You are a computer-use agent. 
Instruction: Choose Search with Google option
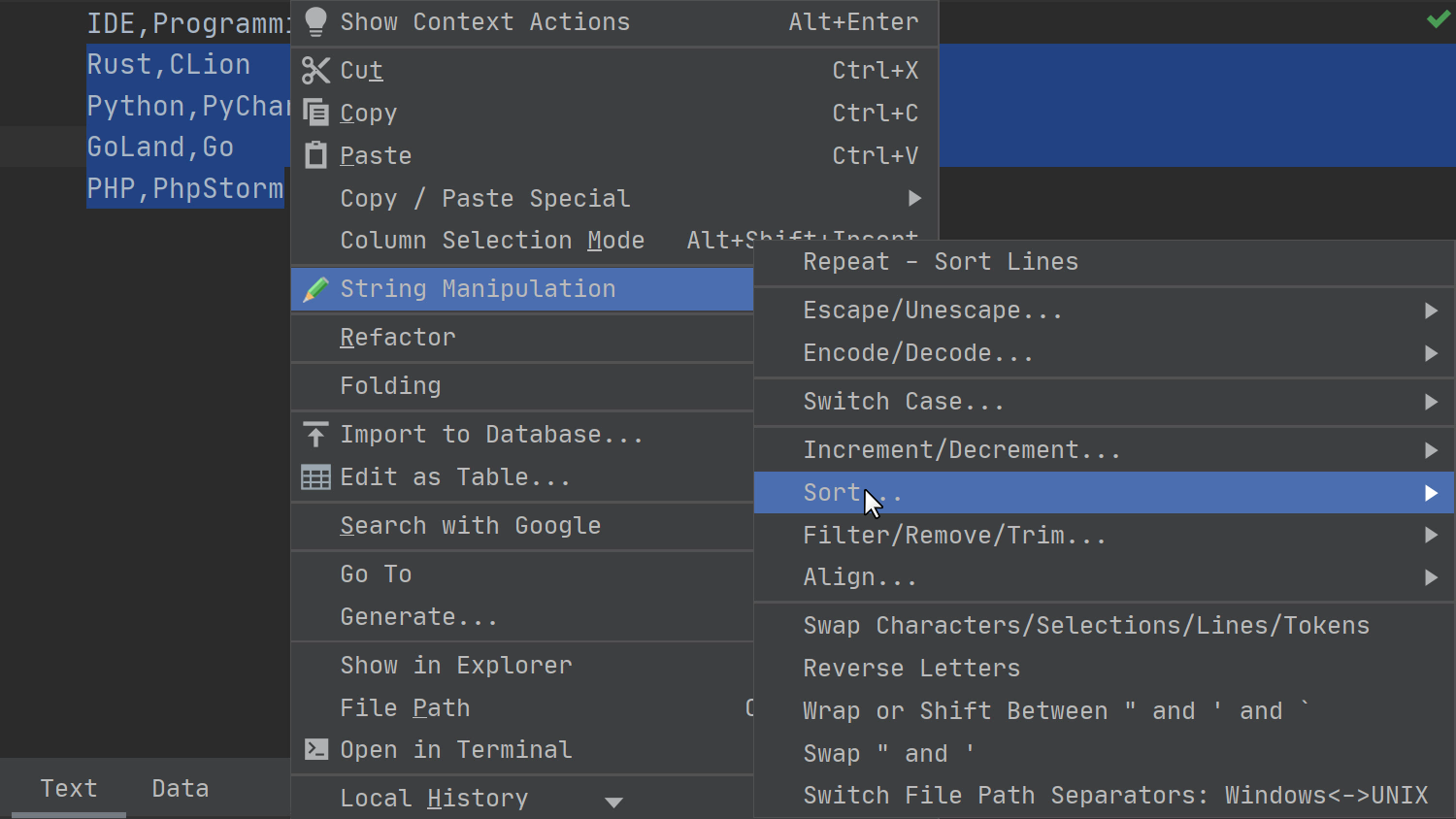click(470, 526)
